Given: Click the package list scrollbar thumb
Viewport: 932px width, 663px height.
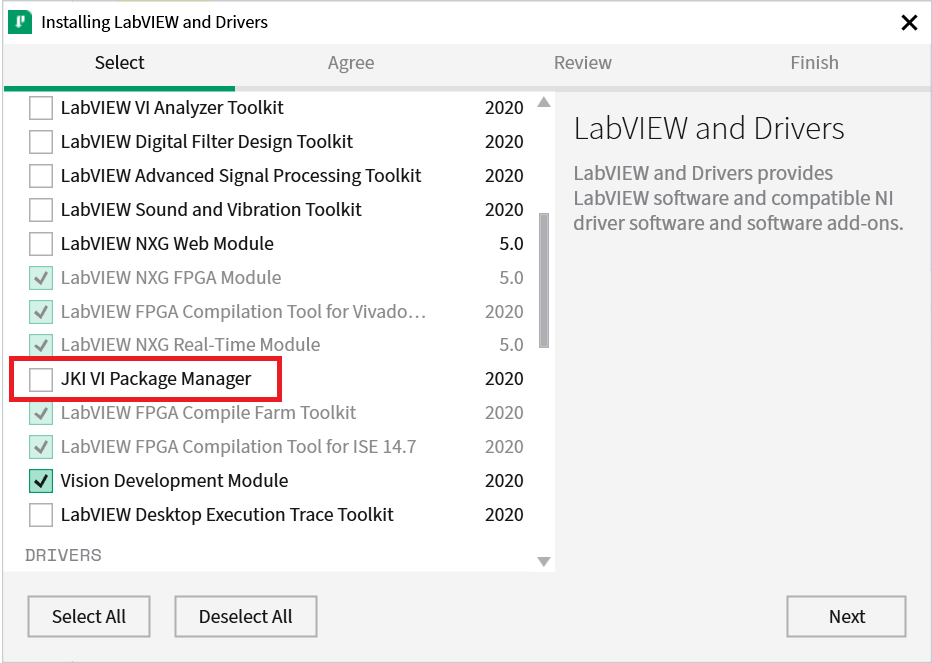Looking at the screenshot, I should [x=543, y=280].
